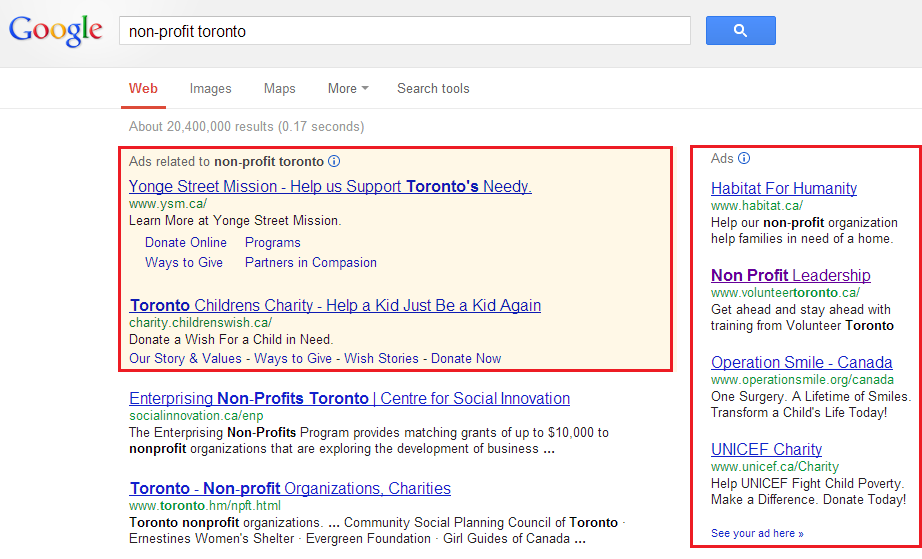Switch to the Images tab
This screenshot has height=559, width=922.
[210, 88]
